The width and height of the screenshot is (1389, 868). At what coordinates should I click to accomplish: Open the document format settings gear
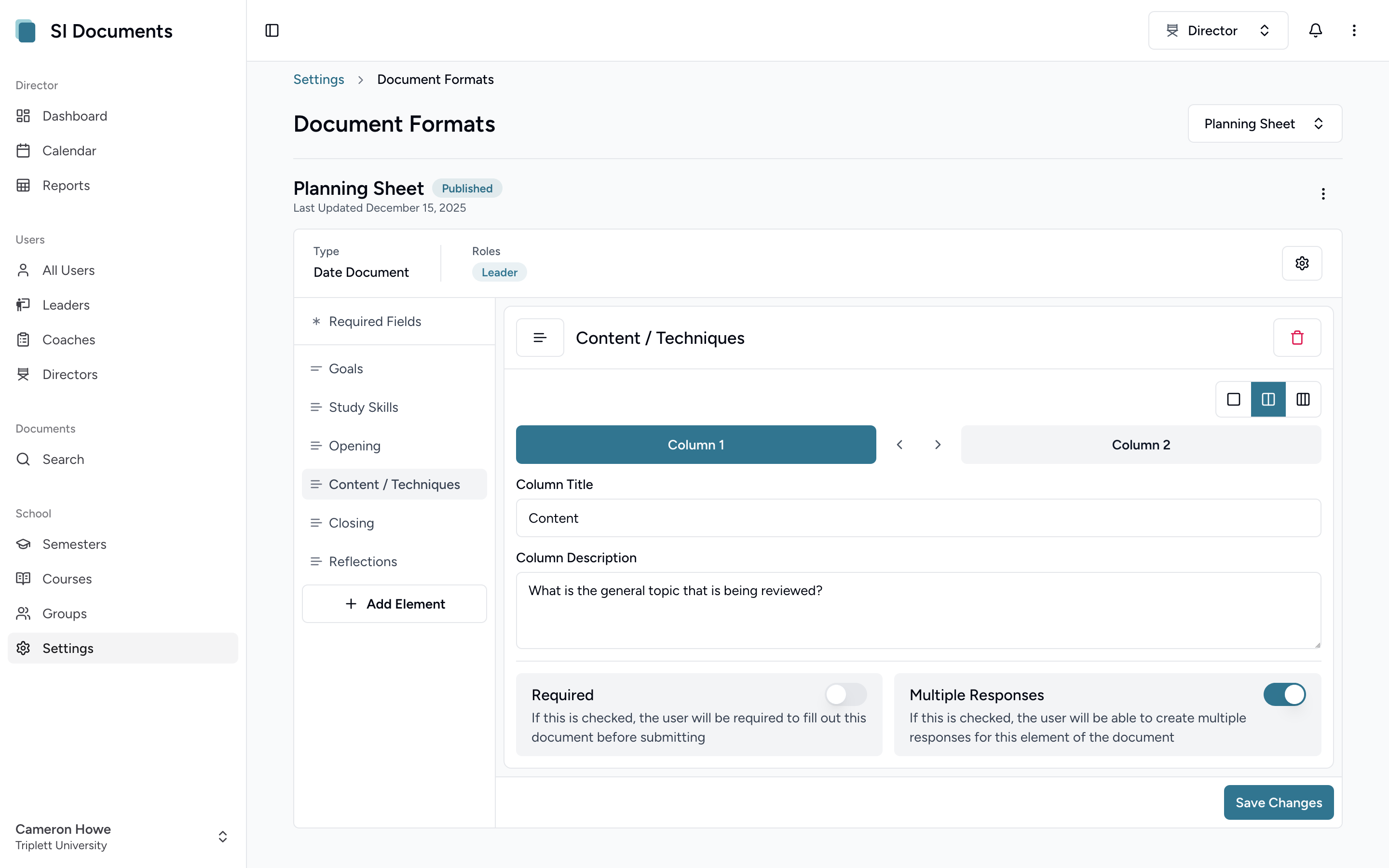click(x=1302, y=263)
